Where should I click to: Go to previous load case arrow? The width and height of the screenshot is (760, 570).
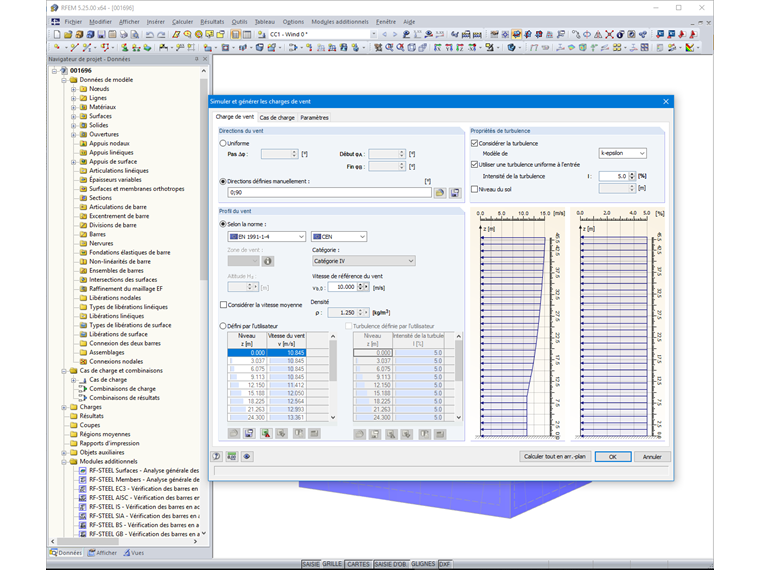(384, 34)
